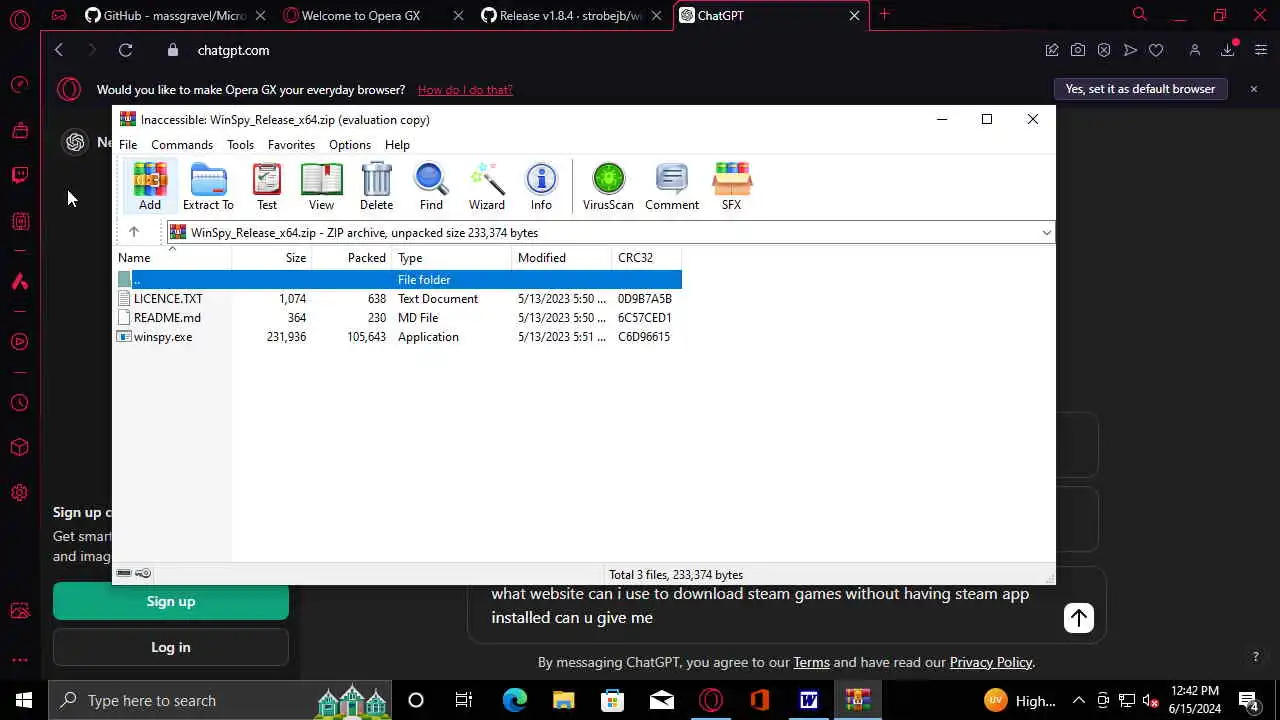Send the ChatGPT message arrow button
1280x720 pixels.
(x=1079, y=618)
